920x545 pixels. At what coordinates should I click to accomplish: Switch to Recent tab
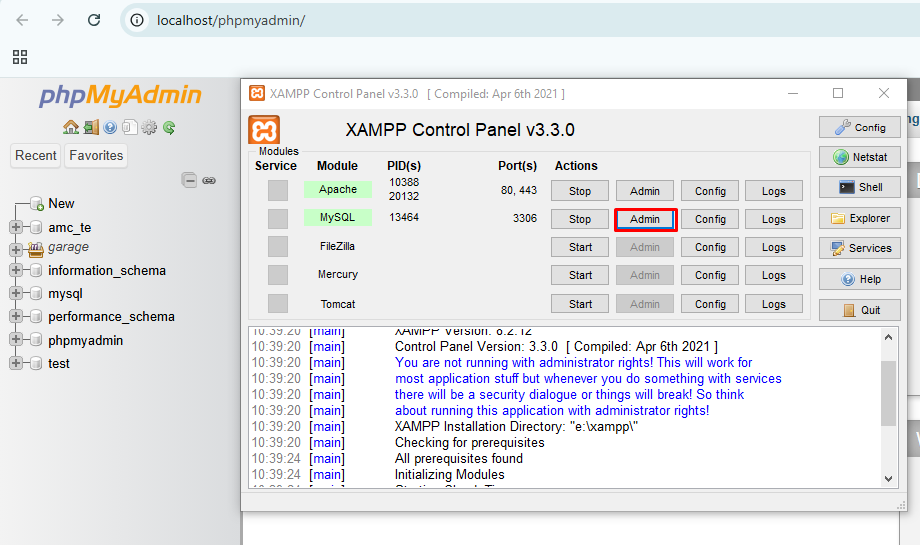pyautogui.click(x=36, y=155)
